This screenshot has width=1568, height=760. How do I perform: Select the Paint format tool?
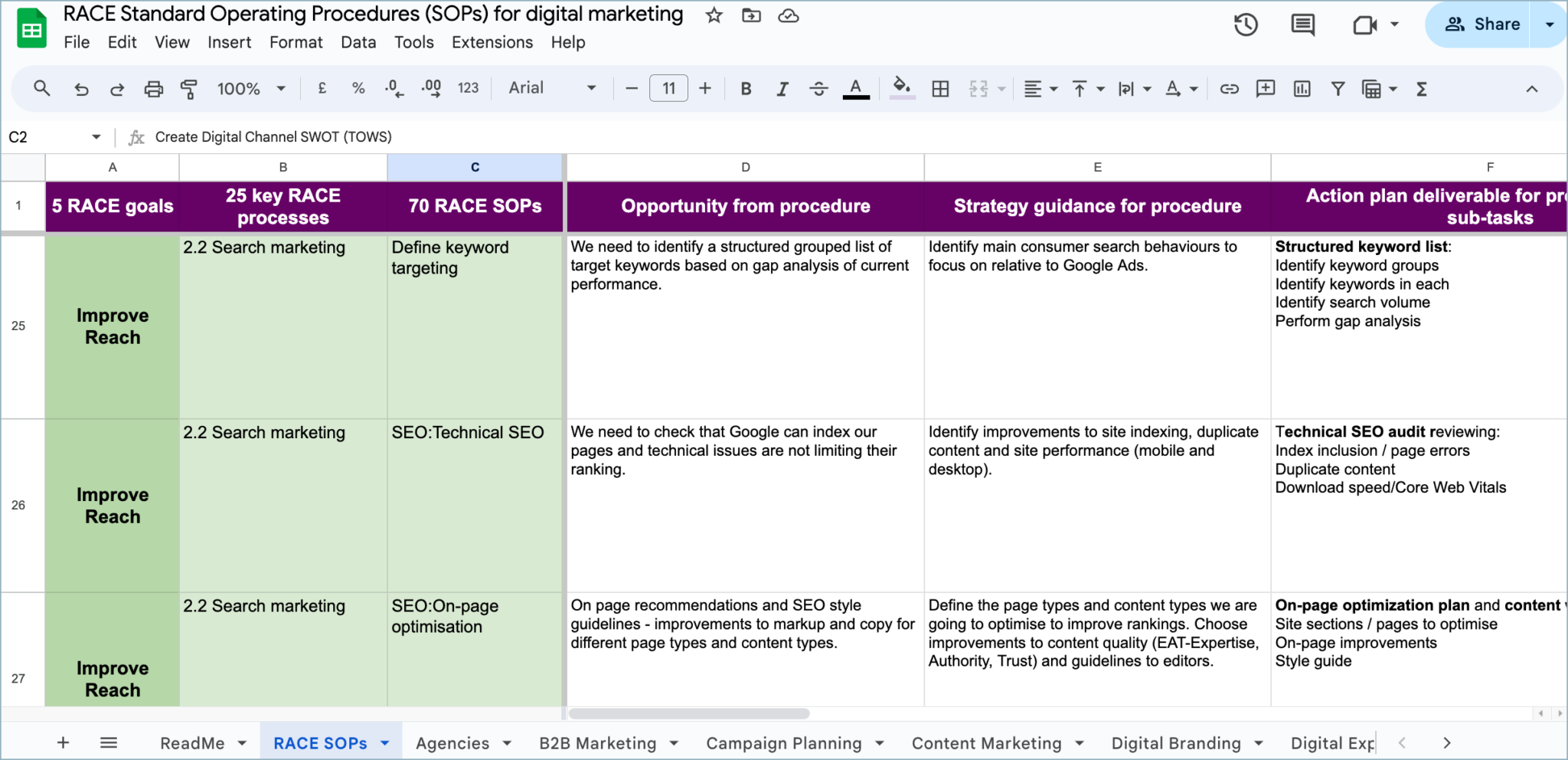[x=189, y=88]
